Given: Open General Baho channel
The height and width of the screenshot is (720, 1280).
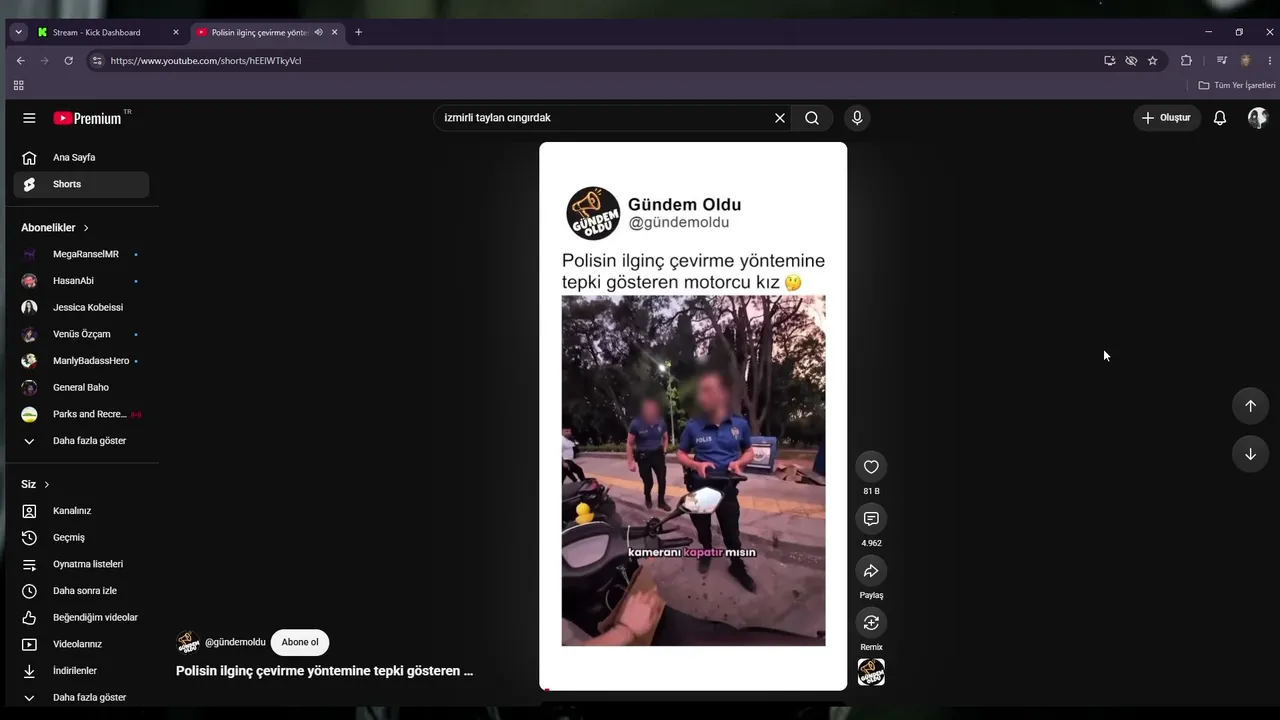Looking at the screenshot, I should (81, 387).
